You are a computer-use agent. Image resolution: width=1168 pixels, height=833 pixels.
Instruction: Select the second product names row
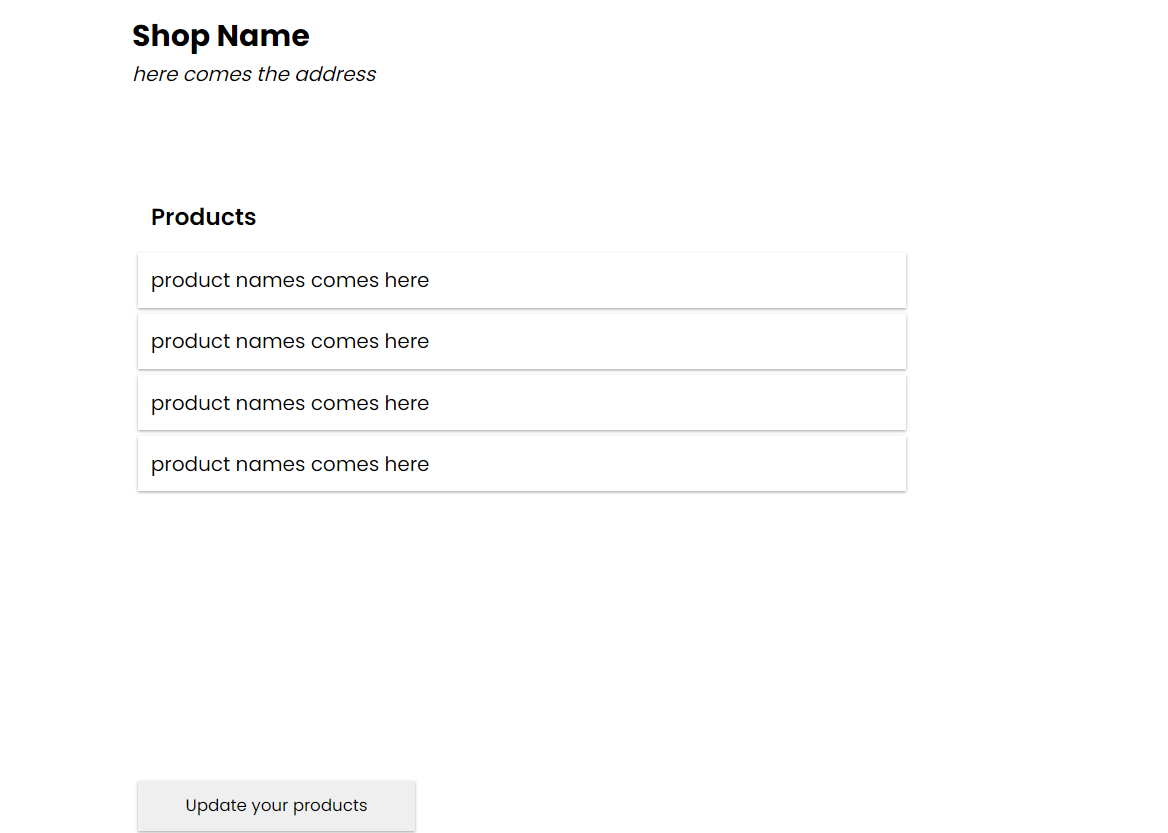coord(521,341)
